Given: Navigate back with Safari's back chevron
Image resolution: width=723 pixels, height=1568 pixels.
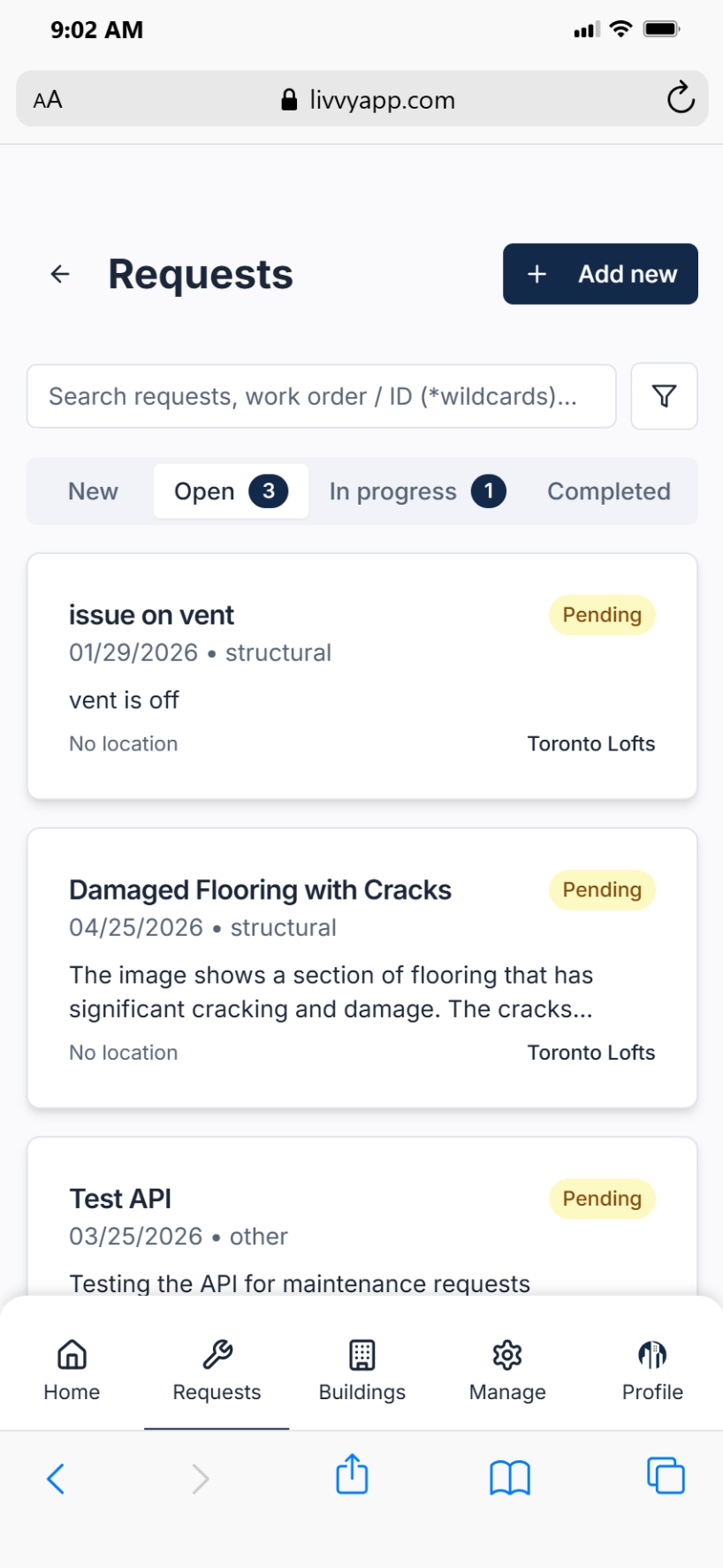Looking at the screenshot, I should click(x=56, y=1478).
